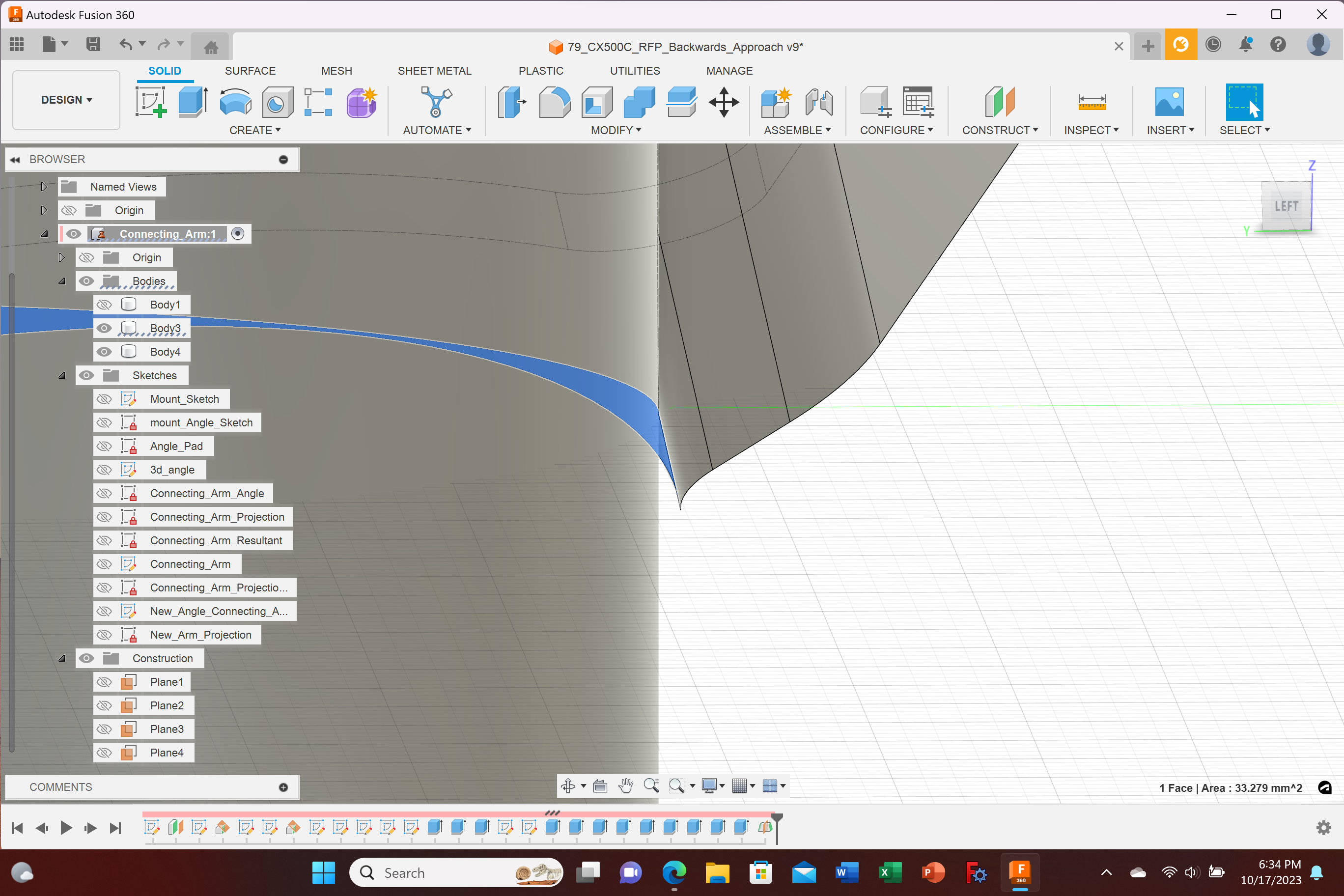Toggle visibility of the Construction folder
This screenshot has width=1344, height=896.
click(x=86, y=658)
